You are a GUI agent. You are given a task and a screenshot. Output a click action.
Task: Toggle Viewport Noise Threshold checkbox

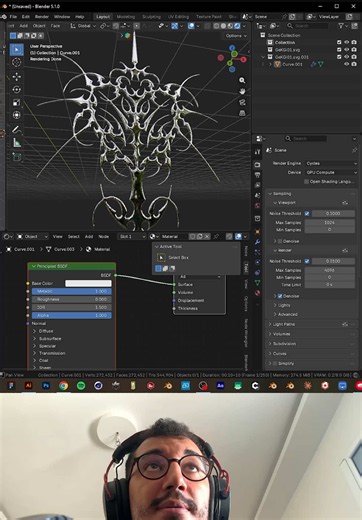[x=307, y=213]
